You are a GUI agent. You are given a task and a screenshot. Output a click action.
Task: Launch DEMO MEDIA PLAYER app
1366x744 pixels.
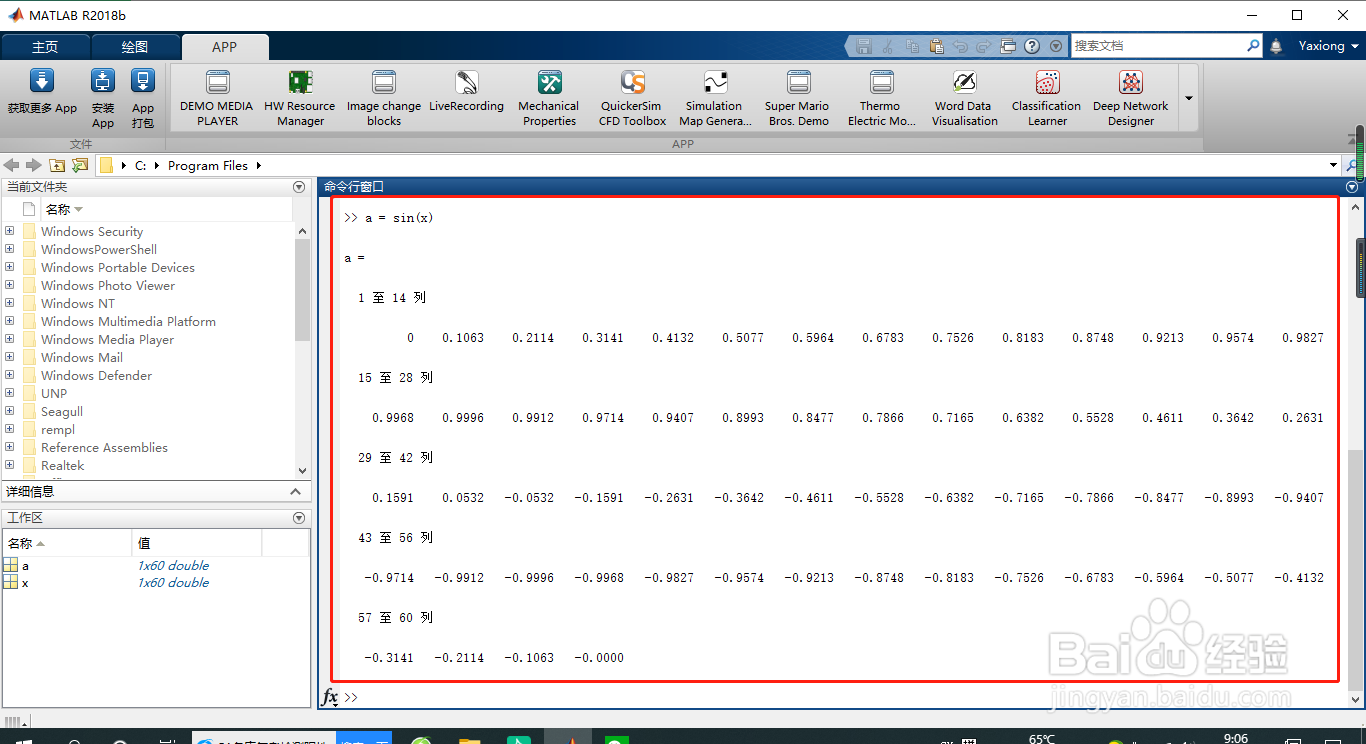click(217, 98)
